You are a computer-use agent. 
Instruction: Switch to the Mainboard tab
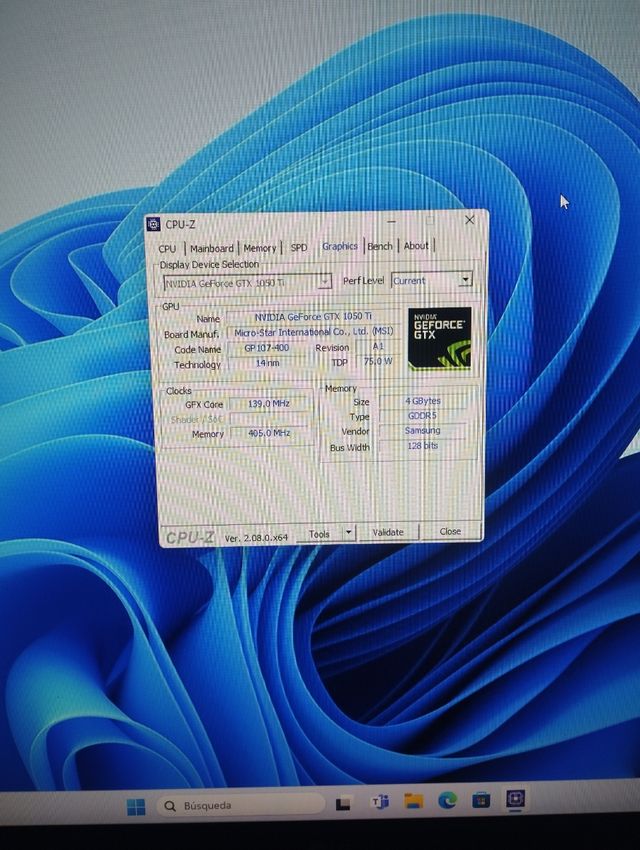pos(211,248)
